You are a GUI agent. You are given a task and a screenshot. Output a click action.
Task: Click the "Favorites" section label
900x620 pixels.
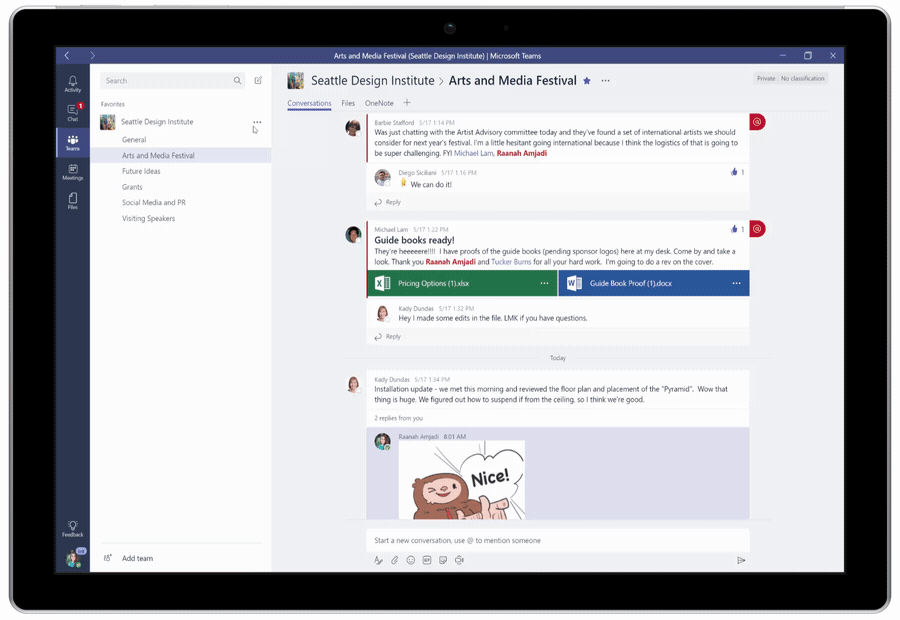112,104
